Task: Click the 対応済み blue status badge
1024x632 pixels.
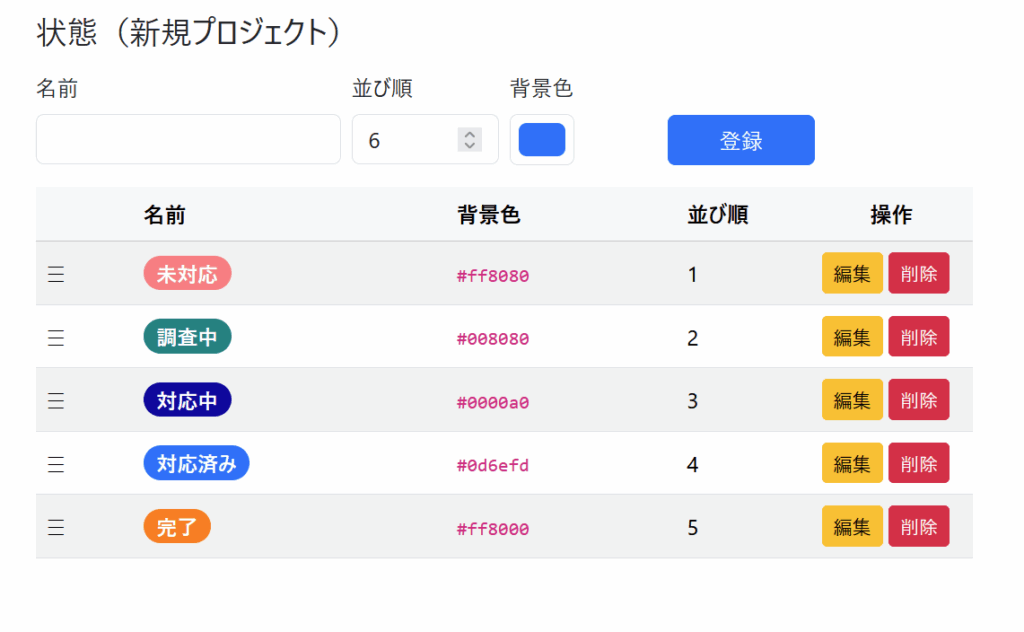Action: 196,463
